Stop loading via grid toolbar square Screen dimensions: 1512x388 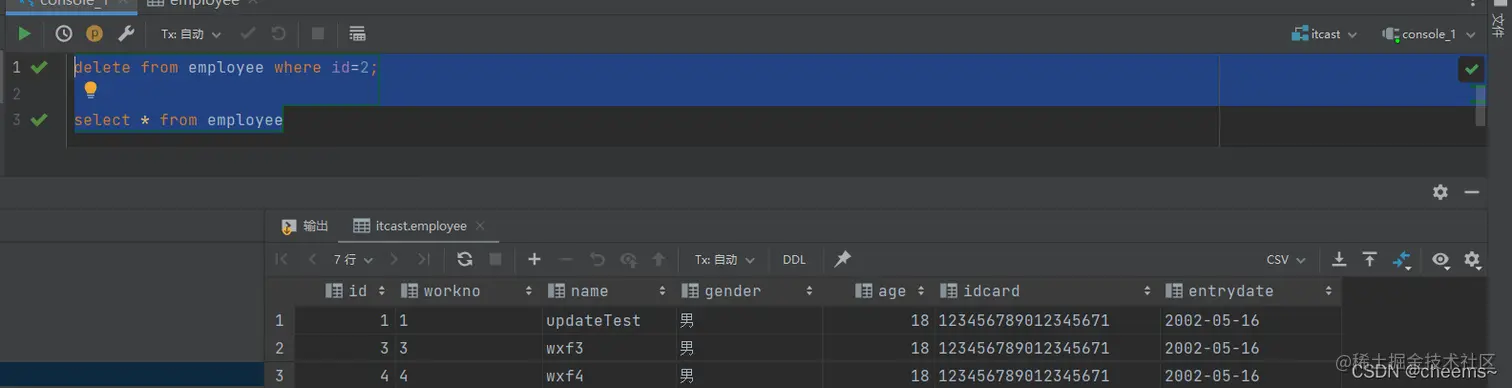(x=495, y=259)
